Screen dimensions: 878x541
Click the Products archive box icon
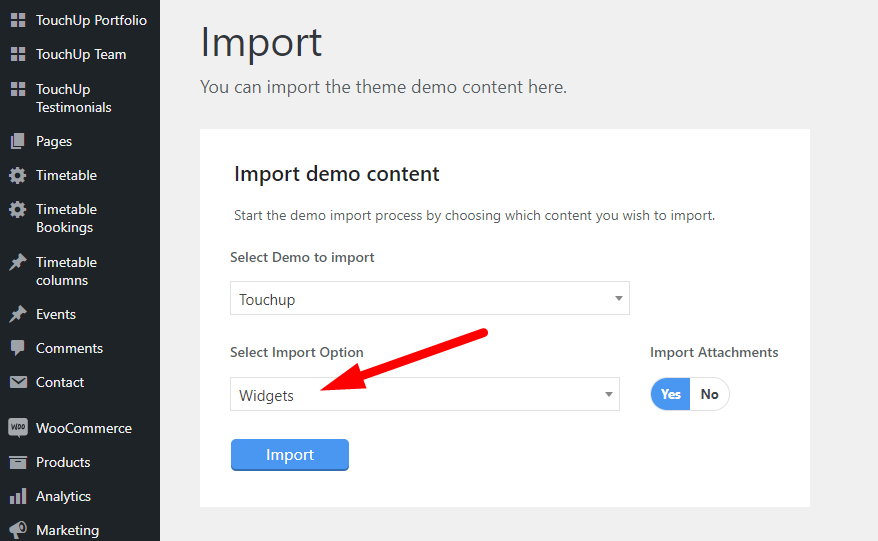coord(18,462)
